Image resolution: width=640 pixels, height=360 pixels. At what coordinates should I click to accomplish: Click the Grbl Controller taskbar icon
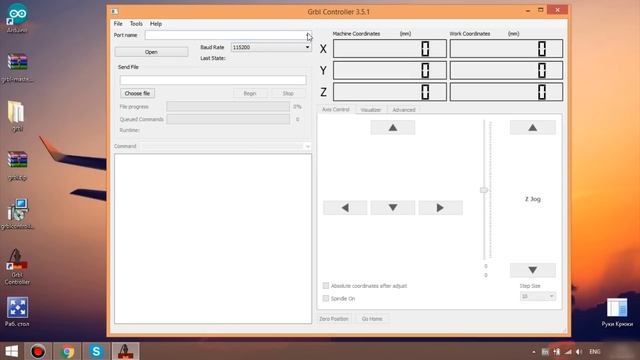point(125,351)
